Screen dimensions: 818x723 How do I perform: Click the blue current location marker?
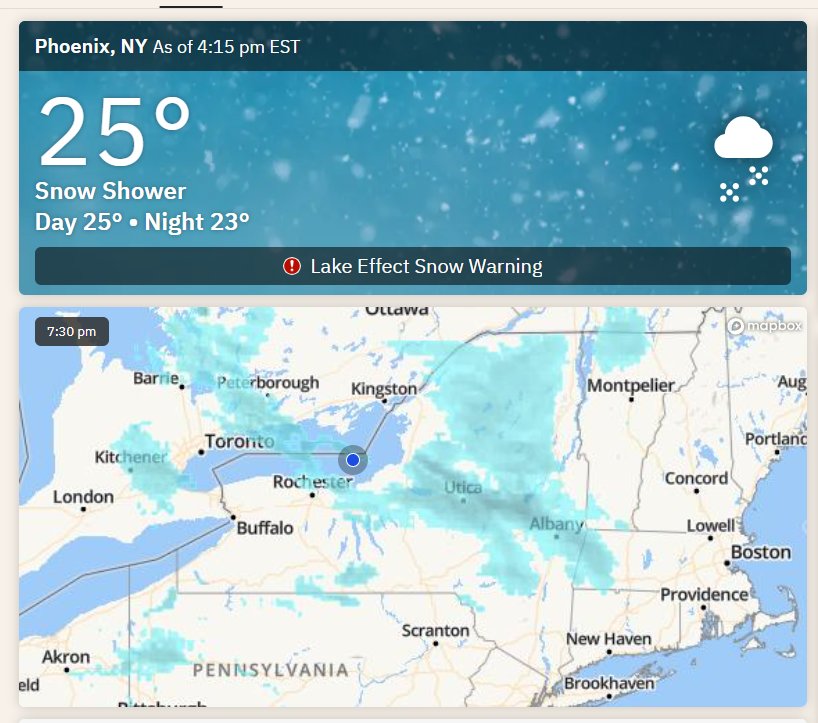point(353,460)
